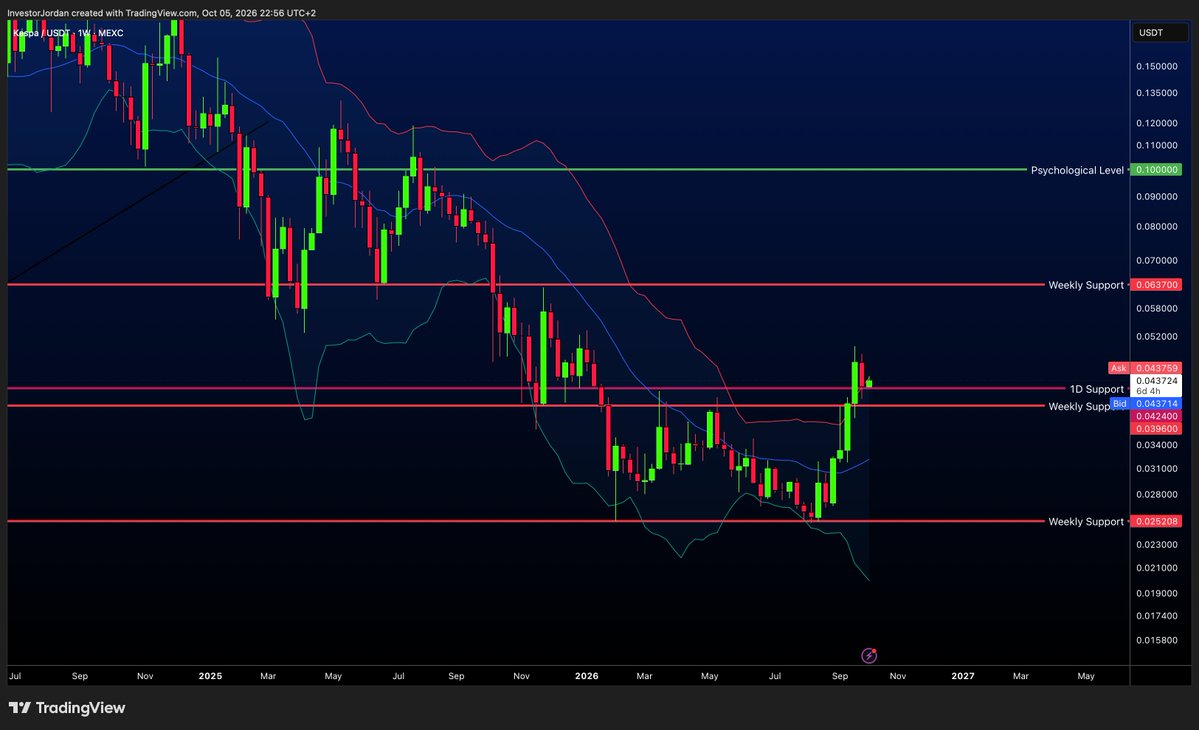This screenshot has width=1199, height=730.
Task: Select the Psychological Level line label
Action: click(1077, 170)
